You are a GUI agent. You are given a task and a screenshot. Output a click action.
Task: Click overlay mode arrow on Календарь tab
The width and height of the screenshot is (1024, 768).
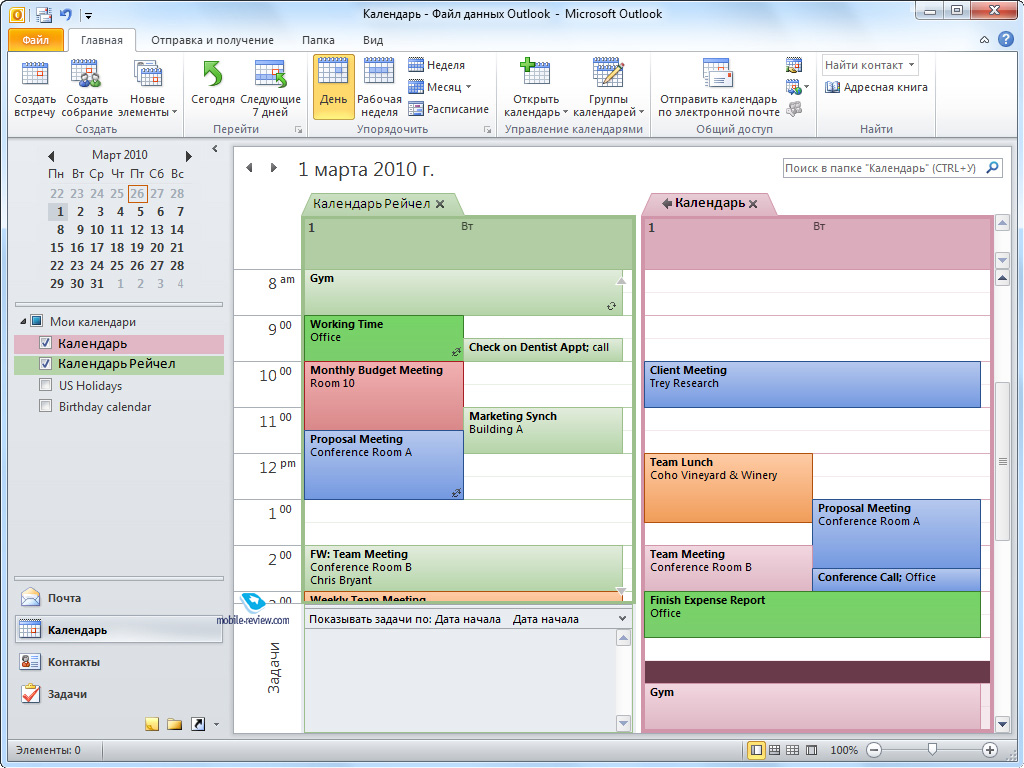[x=667, y=203]
